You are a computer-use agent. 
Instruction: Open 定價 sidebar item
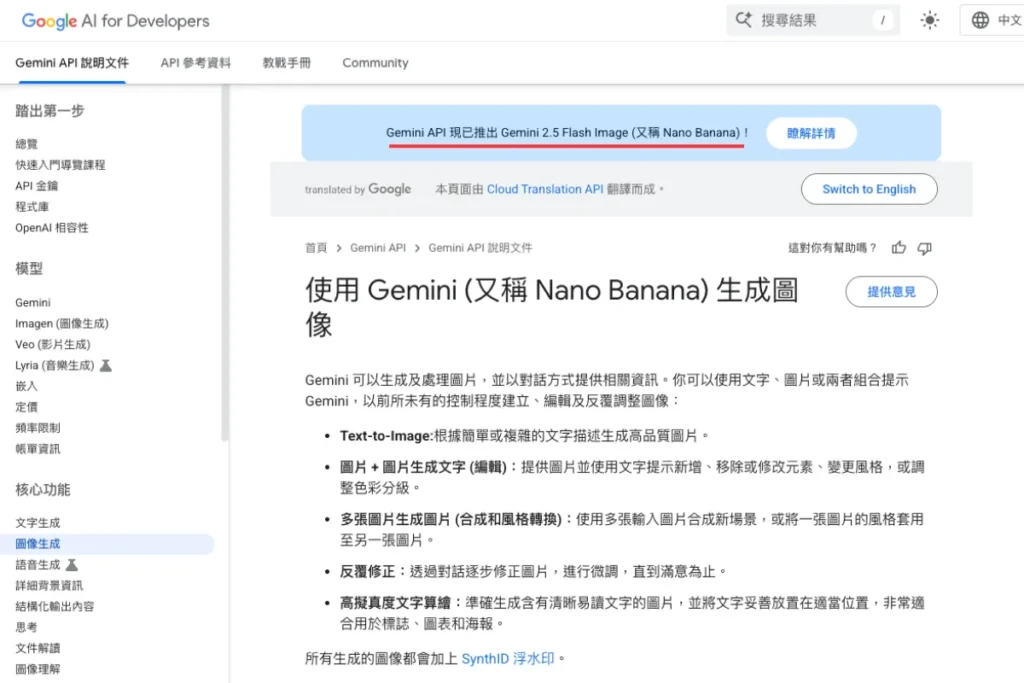click(27, 407)
